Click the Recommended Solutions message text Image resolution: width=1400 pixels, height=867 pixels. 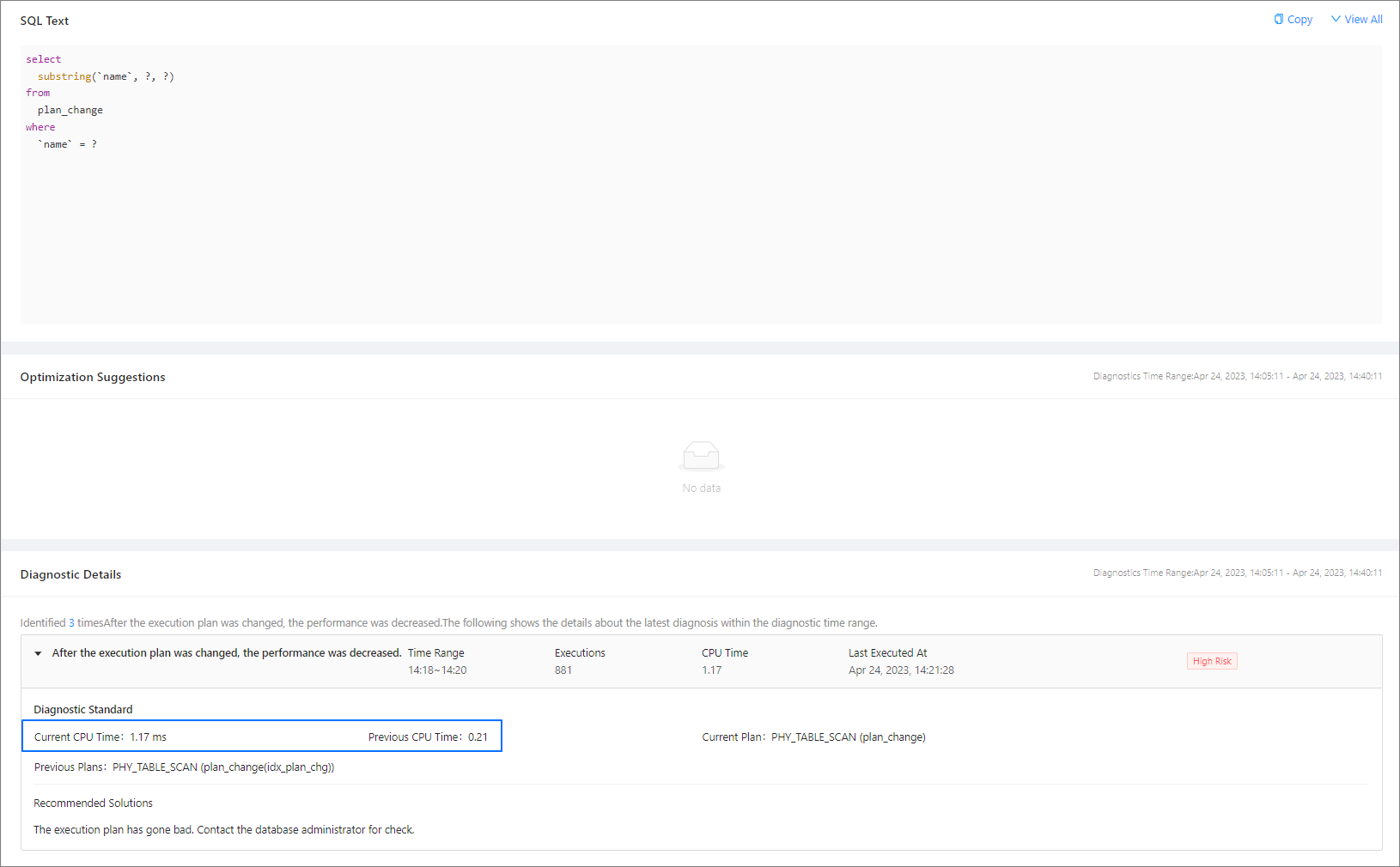click(x=223, y=829)
